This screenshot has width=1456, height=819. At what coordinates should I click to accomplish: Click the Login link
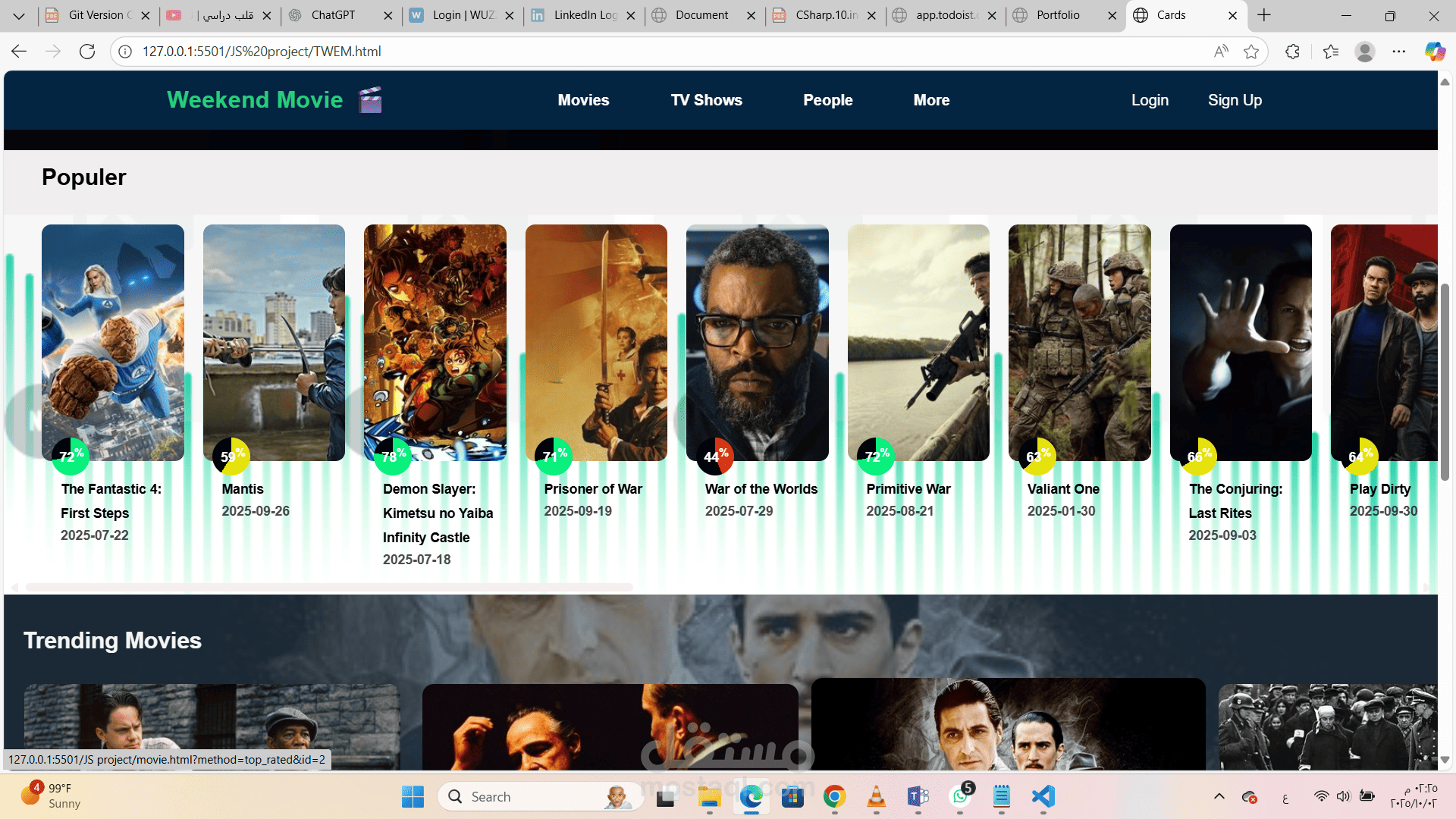1150,100
